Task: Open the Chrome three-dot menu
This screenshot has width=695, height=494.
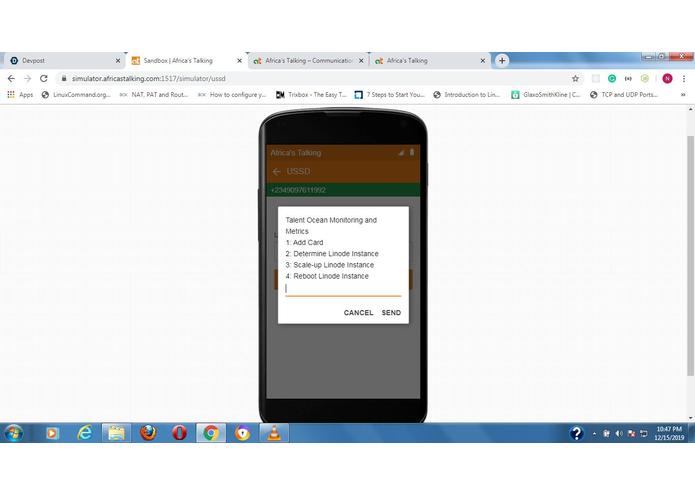Action: 684,78
